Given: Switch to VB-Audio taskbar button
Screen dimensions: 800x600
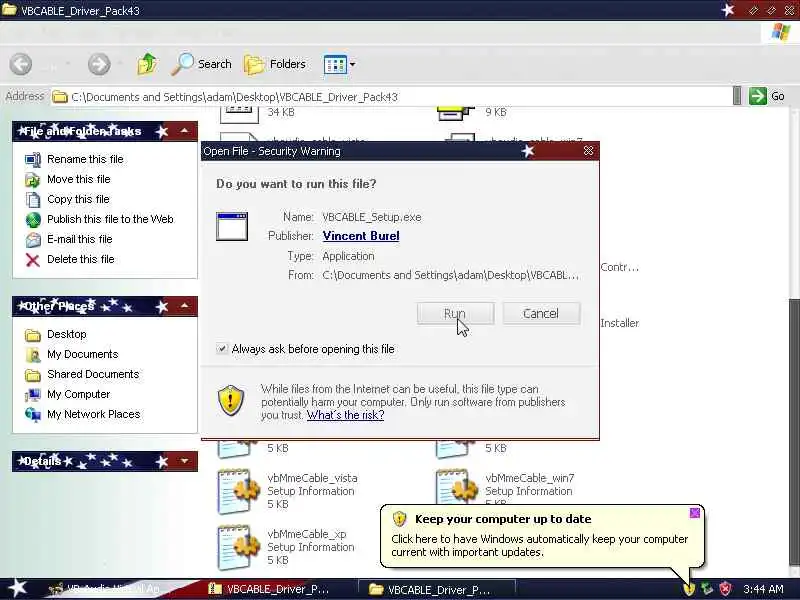Looking at the screenshot, I should point(105,589).
